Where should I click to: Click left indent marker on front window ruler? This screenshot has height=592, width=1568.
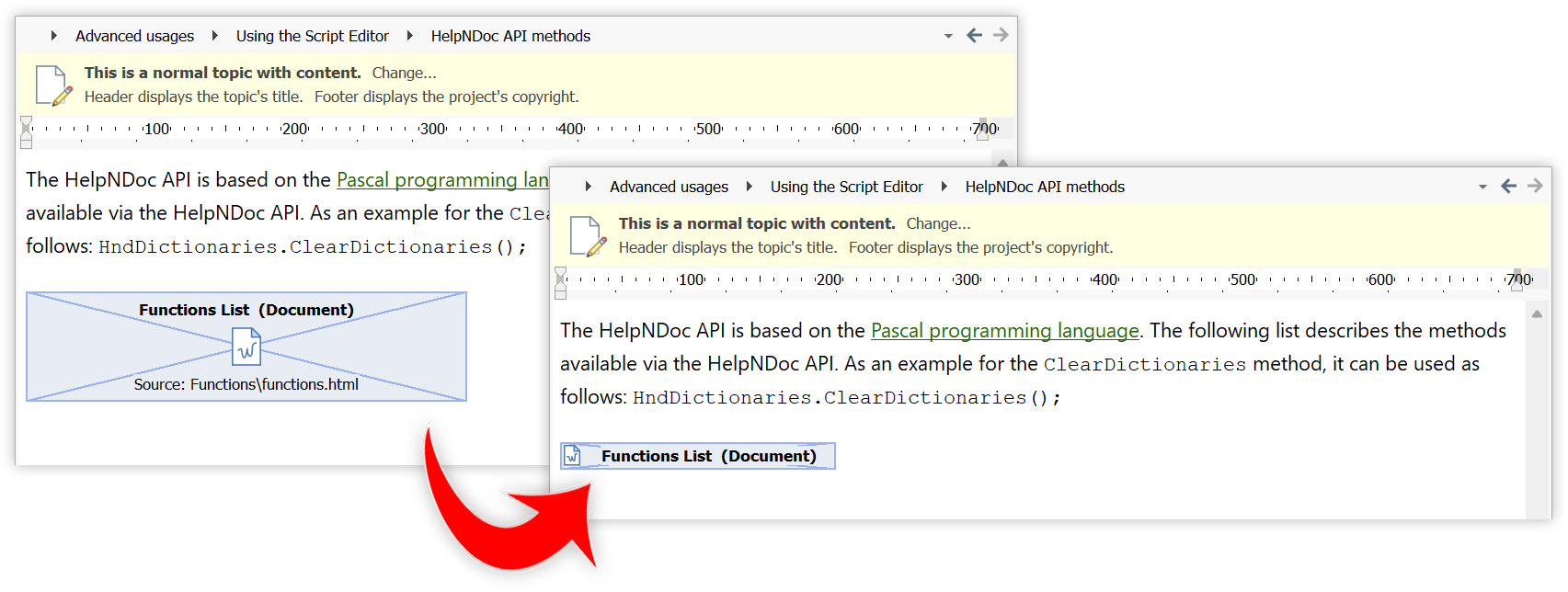coord(561,284)
